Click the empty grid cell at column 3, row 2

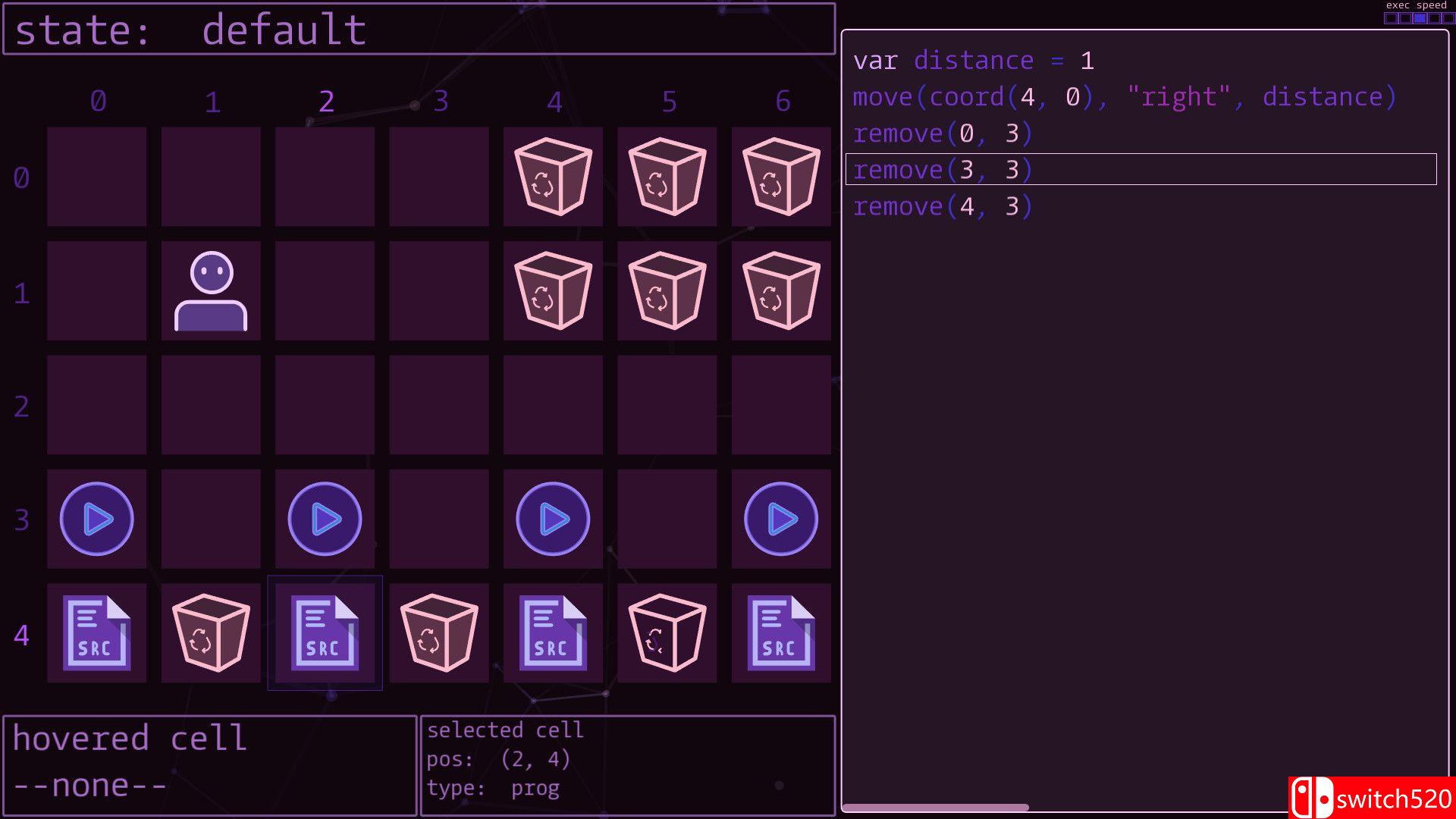pos(439,405)
